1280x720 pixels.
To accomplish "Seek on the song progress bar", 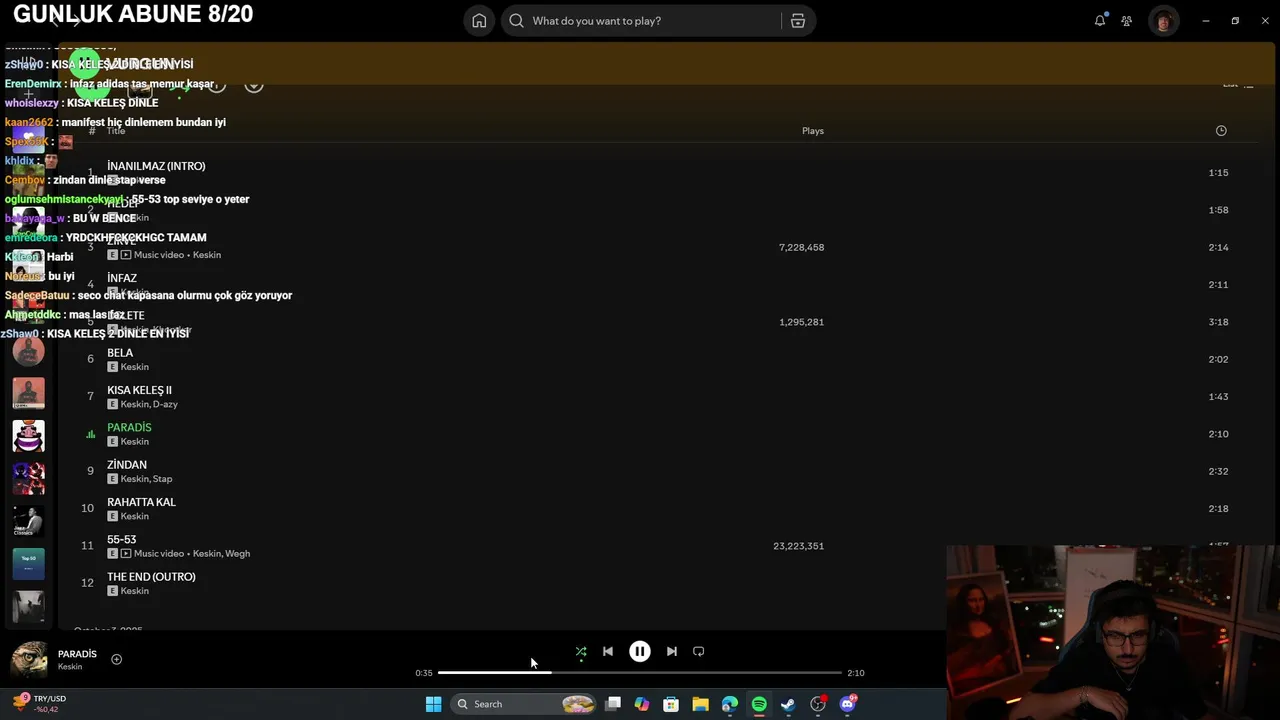I will point(640,673).
